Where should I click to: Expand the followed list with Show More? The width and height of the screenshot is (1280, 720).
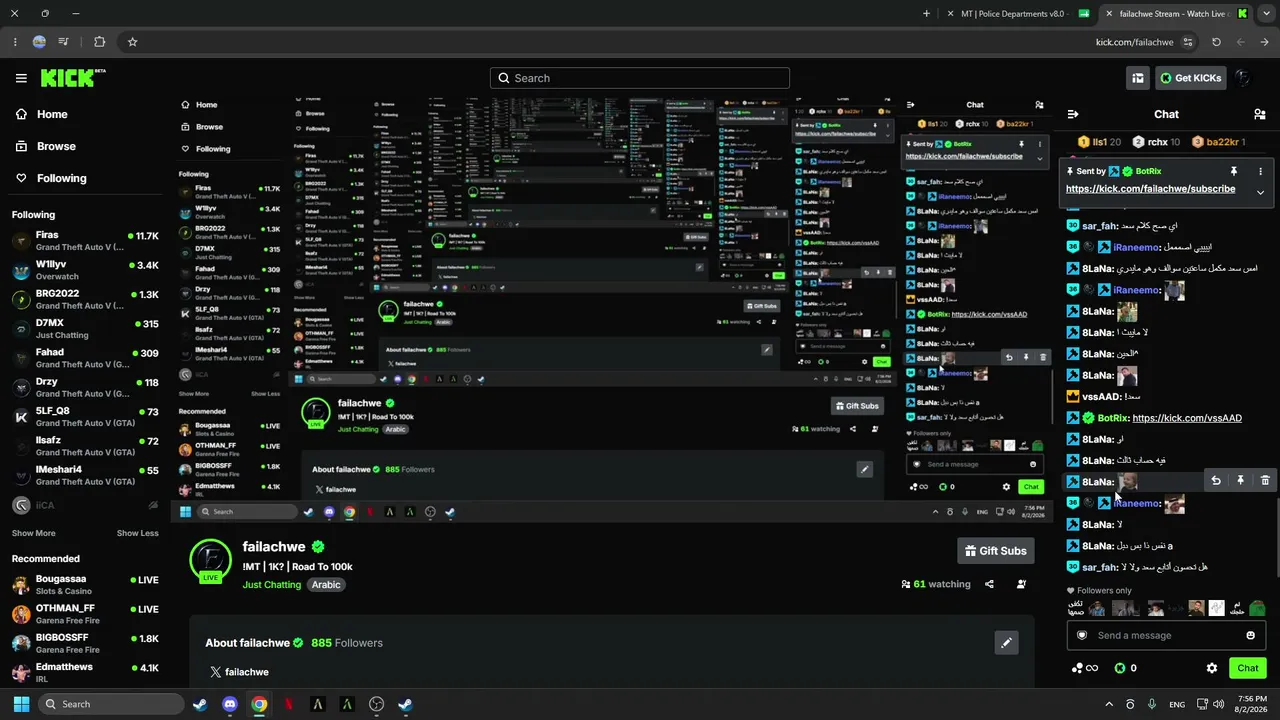click(34, 533)
